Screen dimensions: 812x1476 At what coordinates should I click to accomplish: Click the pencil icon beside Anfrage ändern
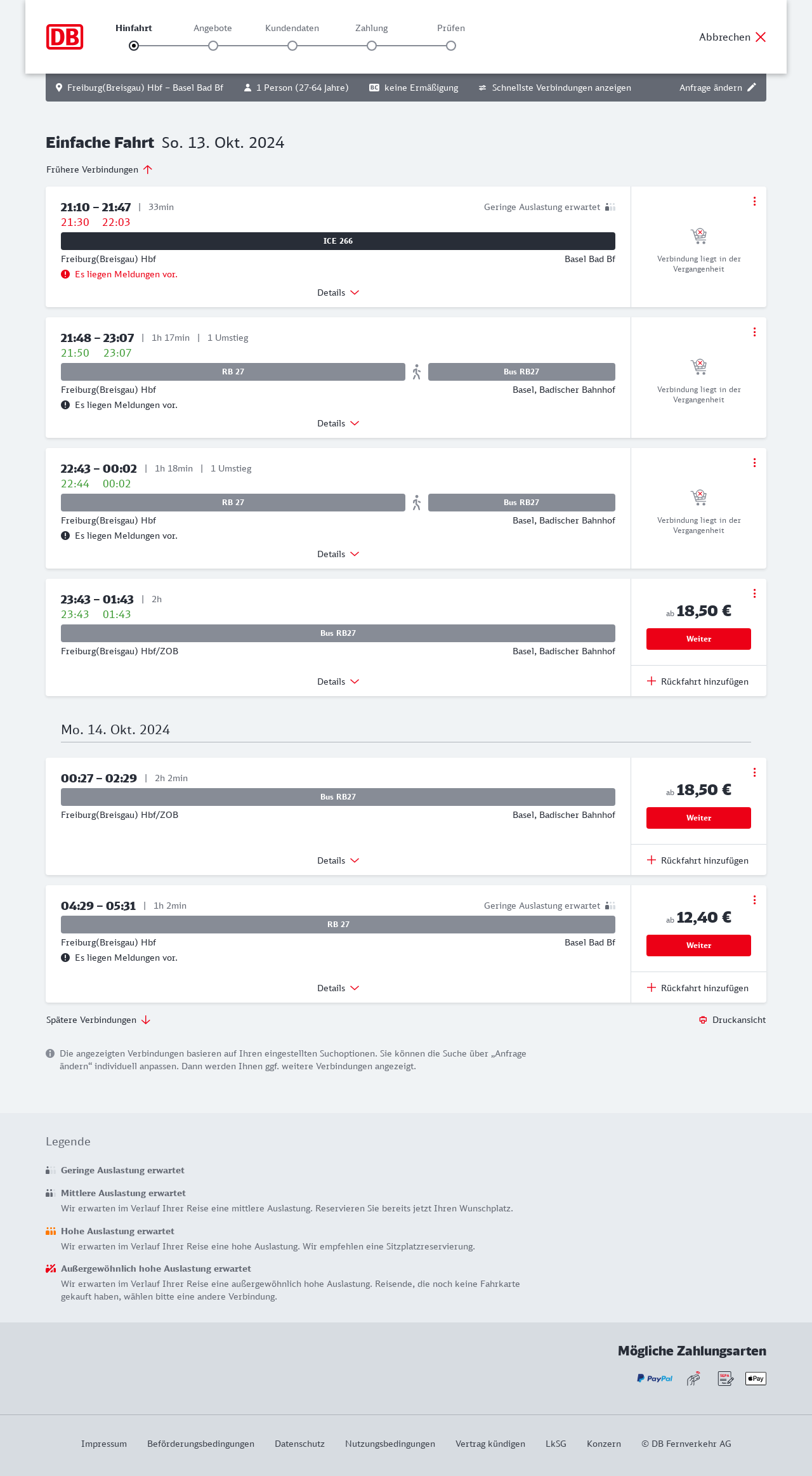pyautogui.click(x=752, y=88)
